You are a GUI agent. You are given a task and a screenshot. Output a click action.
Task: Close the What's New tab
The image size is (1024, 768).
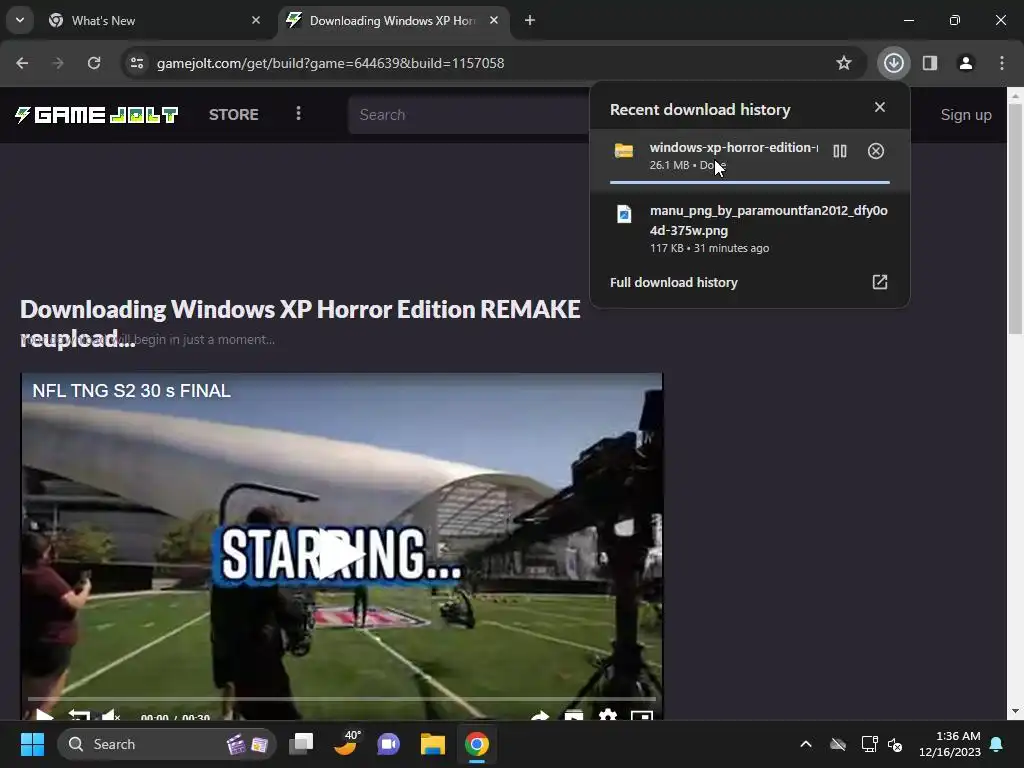pos(256,20)
